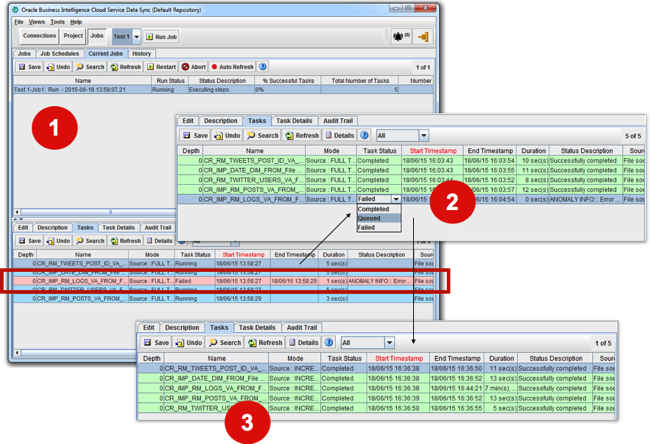Screen dimensions: 650x444
Task: Select CR_IMP_RM_POSTS_VA_FROM row in main window
Action: 223,298
